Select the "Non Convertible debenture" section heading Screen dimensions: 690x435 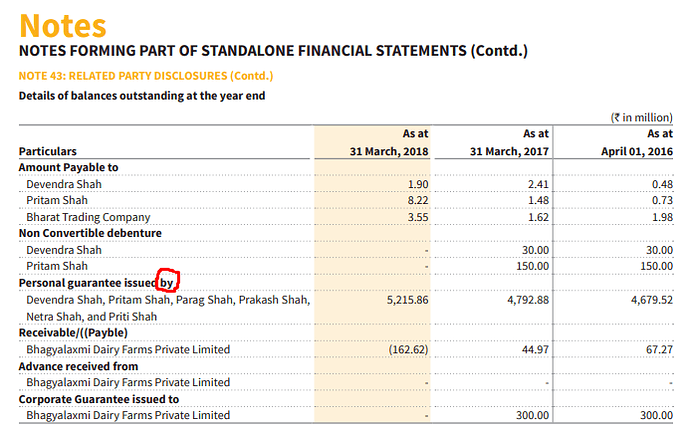coord(90,233)
